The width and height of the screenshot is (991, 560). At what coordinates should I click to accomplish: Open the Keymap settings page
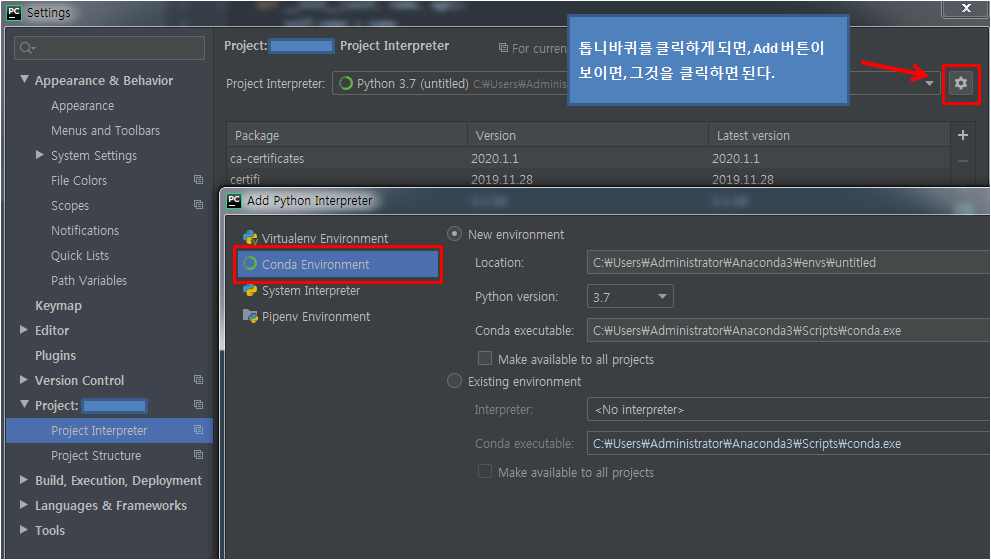point(58,305)
